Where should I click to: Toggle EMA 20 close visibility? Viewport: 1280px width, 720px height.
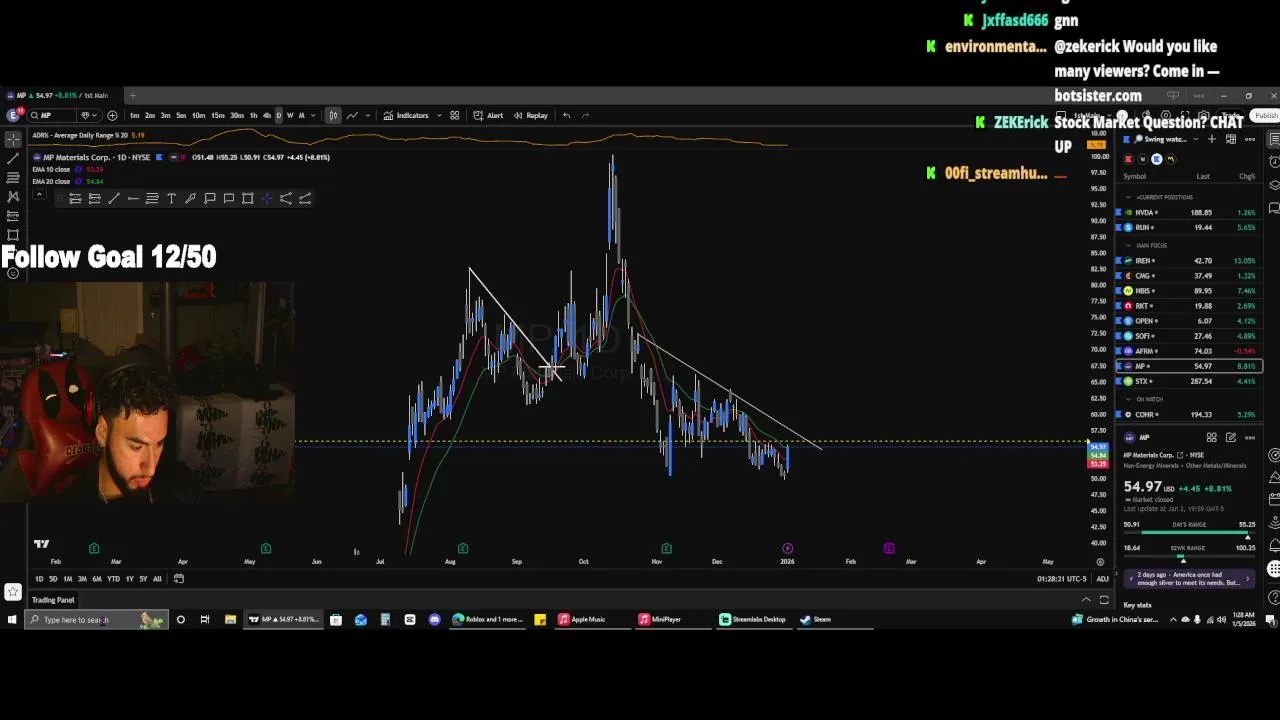(77, 181)
